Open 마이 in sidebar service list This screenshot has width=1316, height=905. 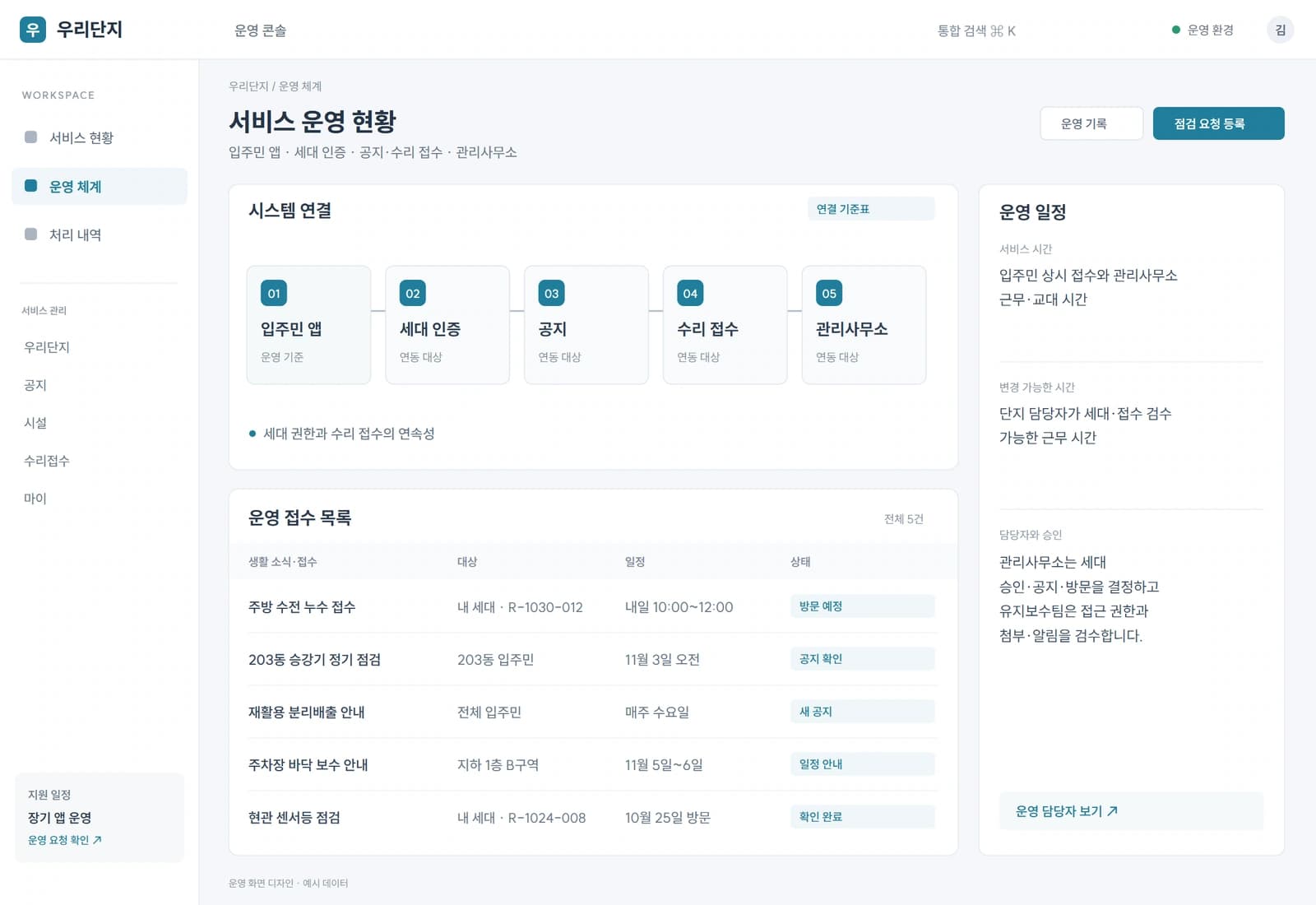[35, 499]
